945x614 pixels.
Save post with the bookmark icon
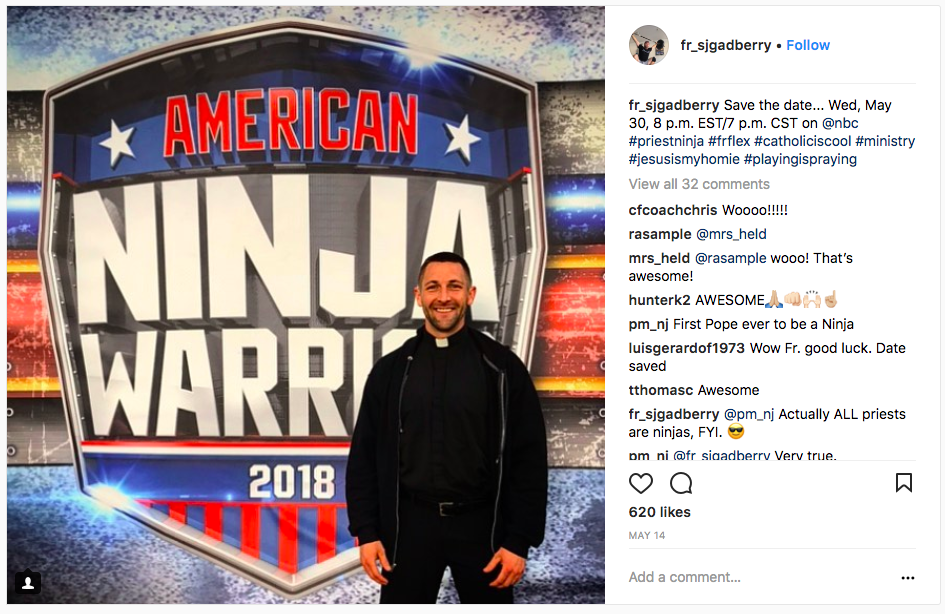point(903,483)
